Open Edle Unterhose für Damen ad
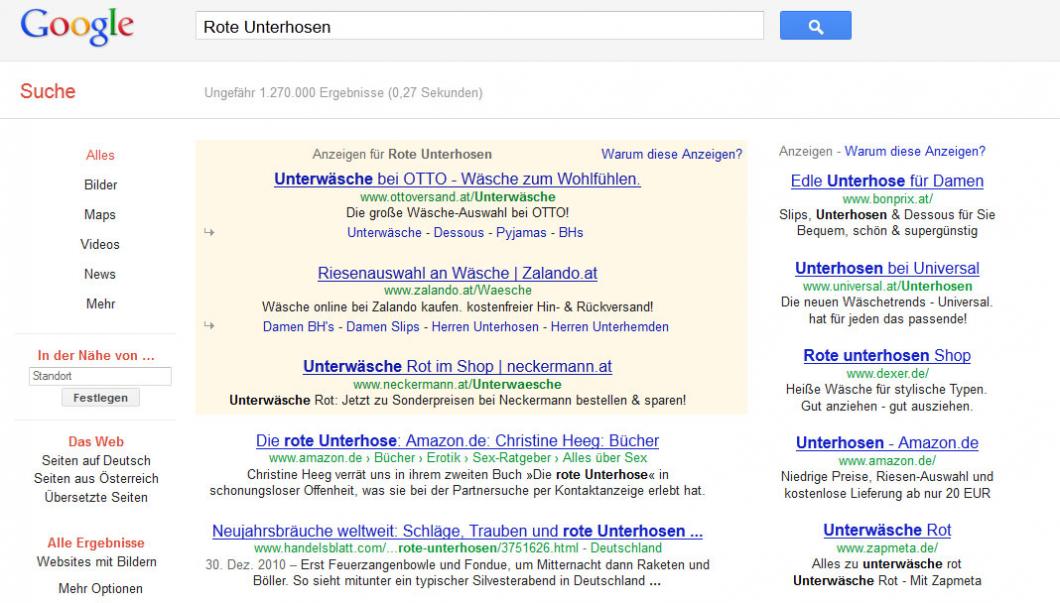 click(x=887, y=181)
